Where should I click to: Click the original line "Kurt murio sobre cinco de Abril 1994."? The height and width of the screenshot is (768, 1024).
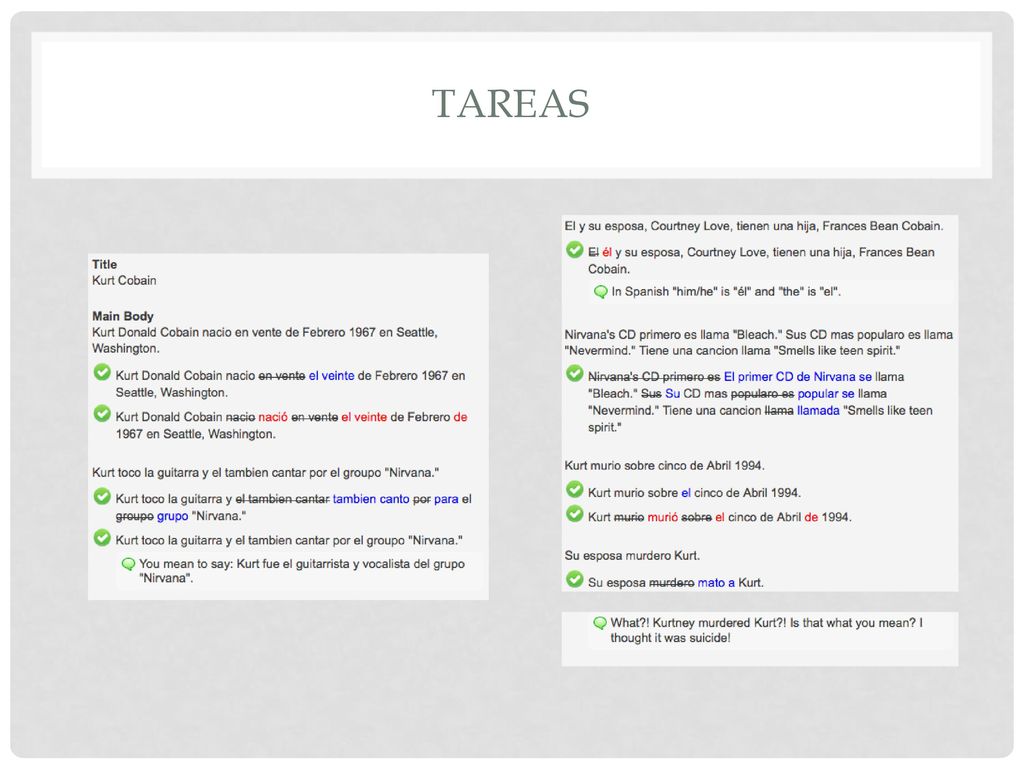coord(665,466)
